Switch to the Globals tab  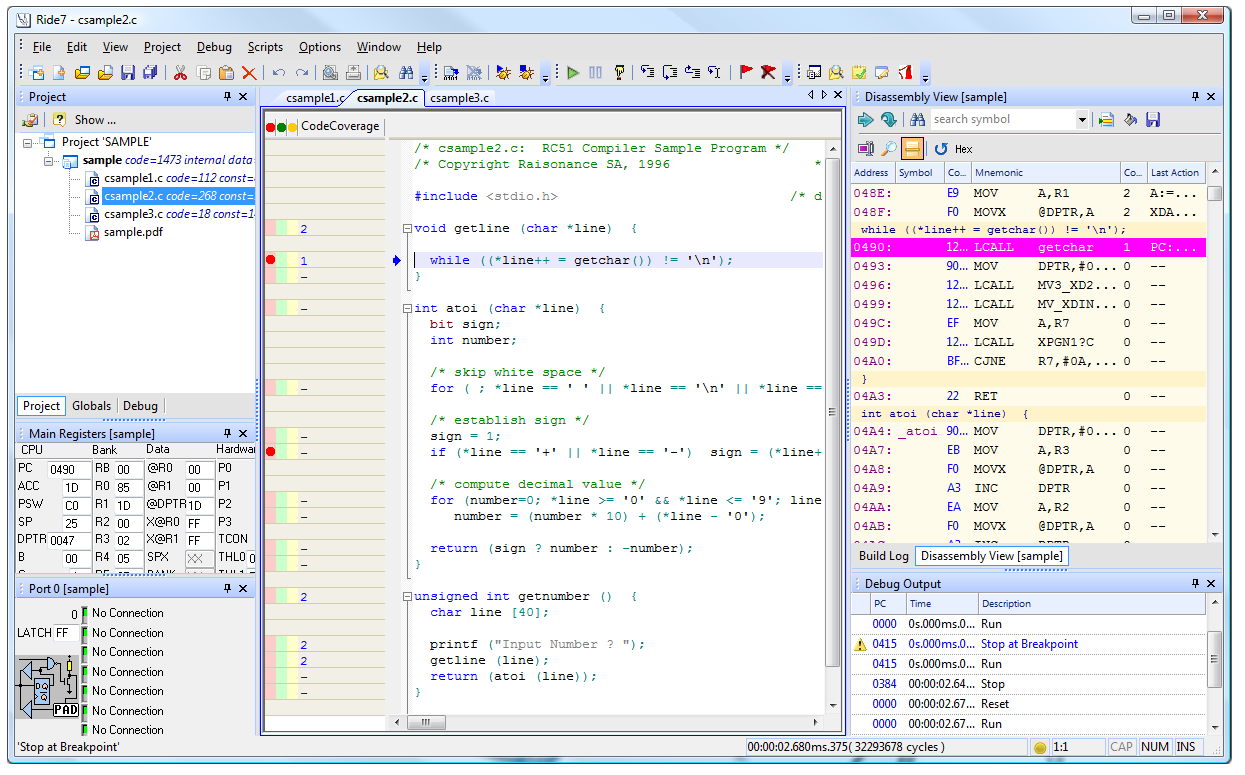pyautogui.click(x=92, y=406)
